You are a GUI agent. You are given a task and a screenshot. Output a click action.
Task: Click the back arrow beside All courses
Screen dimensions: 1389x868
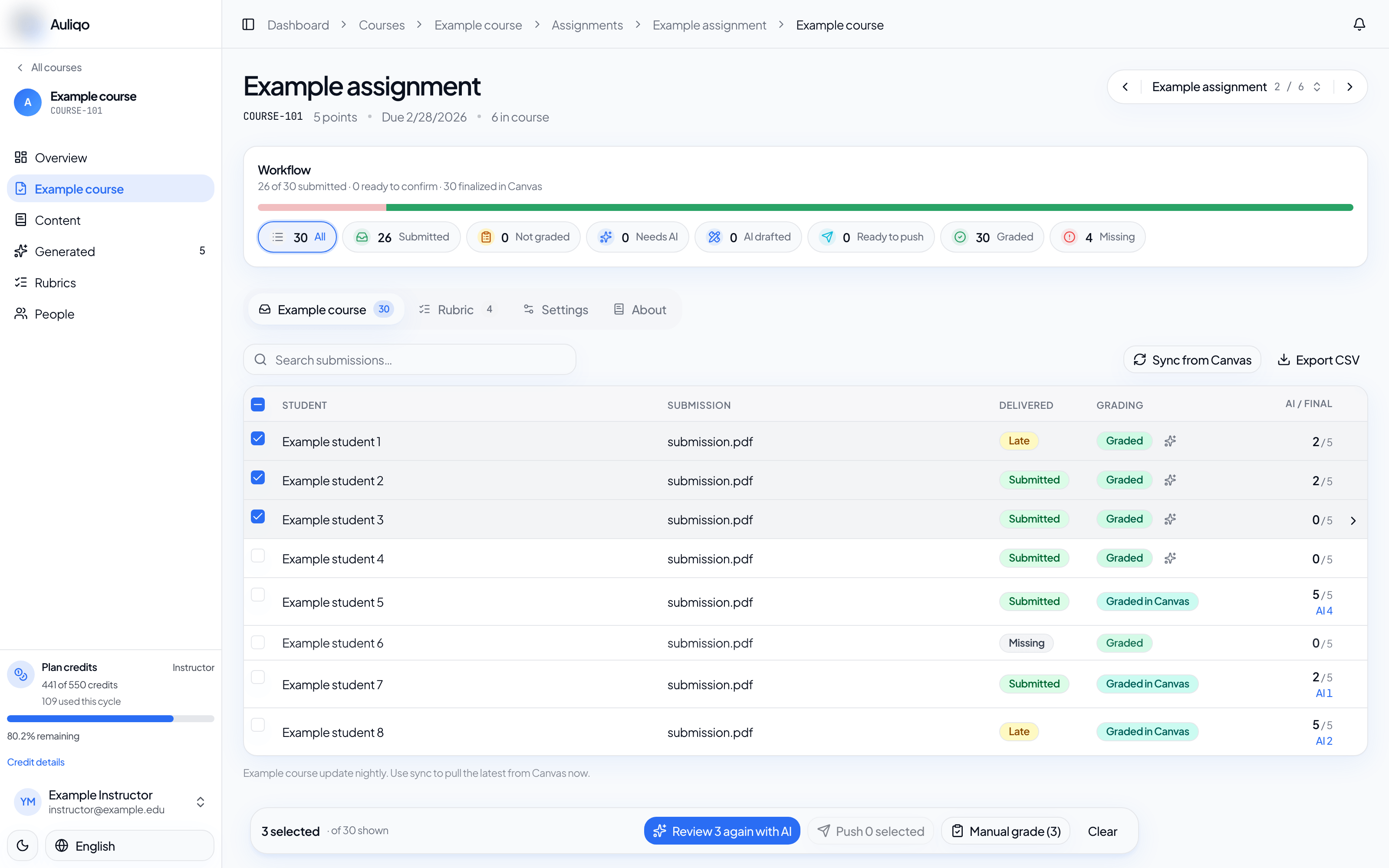[x=20, y=68]
